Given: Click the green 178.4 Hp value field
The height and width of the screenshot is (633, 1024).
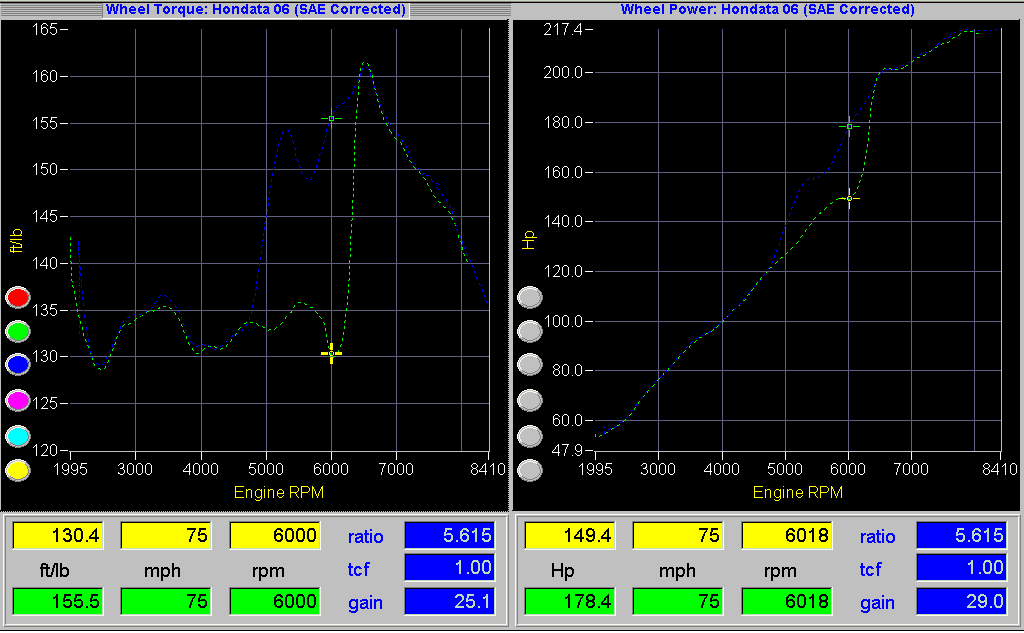Looking at the screenshot, I should tap(569, 601).
